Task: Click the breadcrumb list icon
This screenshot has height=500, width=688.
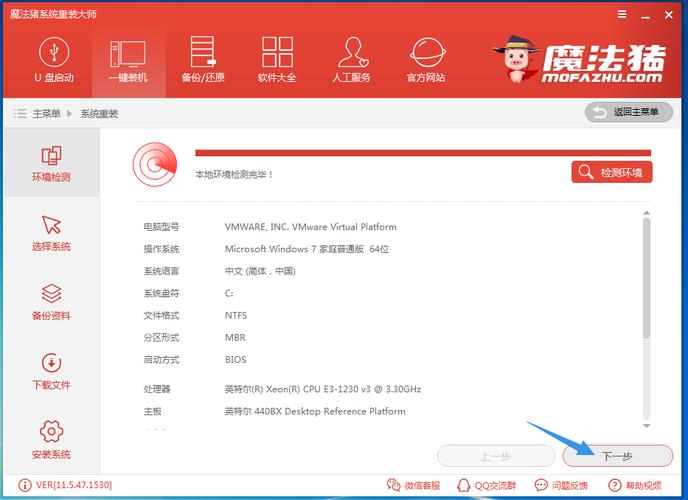Action: coord(20,114)
